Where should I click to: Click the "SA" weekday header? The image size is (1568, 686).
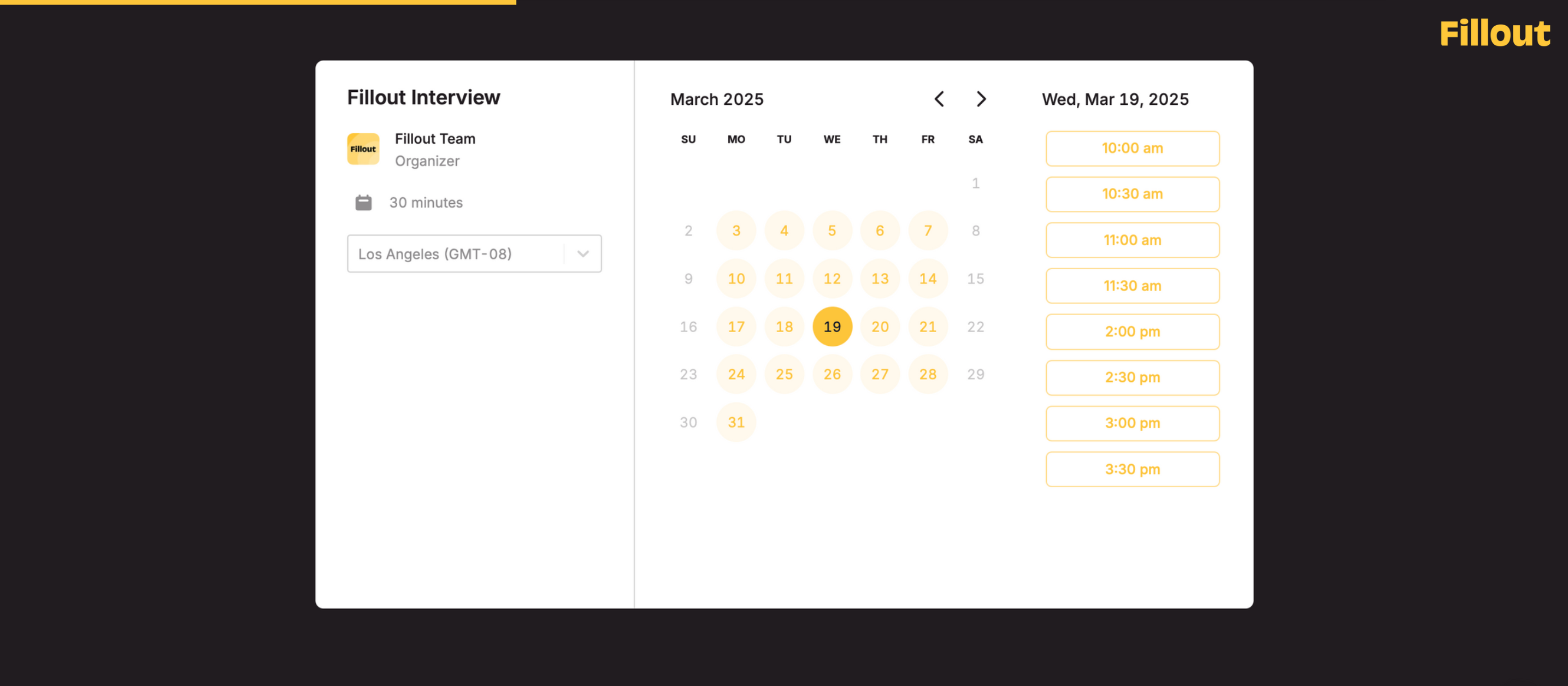pyautogui.click(x=975, y=139)
